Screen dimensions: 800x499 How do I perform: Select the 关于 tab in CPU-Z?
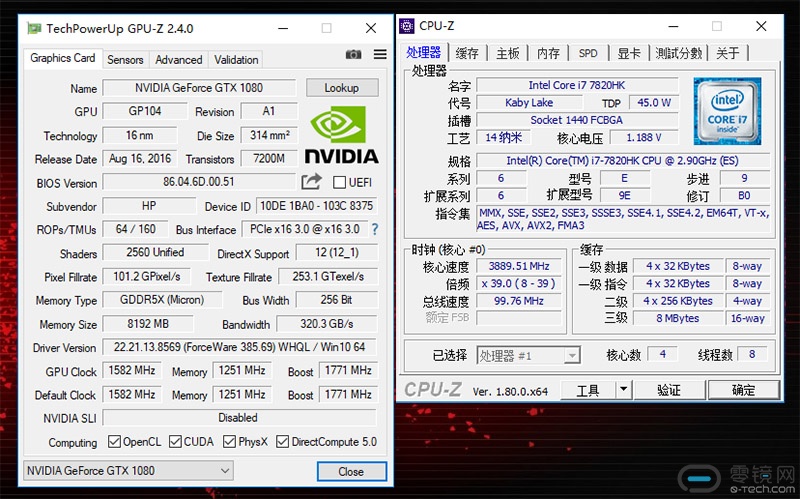click(x=728, y=53)
